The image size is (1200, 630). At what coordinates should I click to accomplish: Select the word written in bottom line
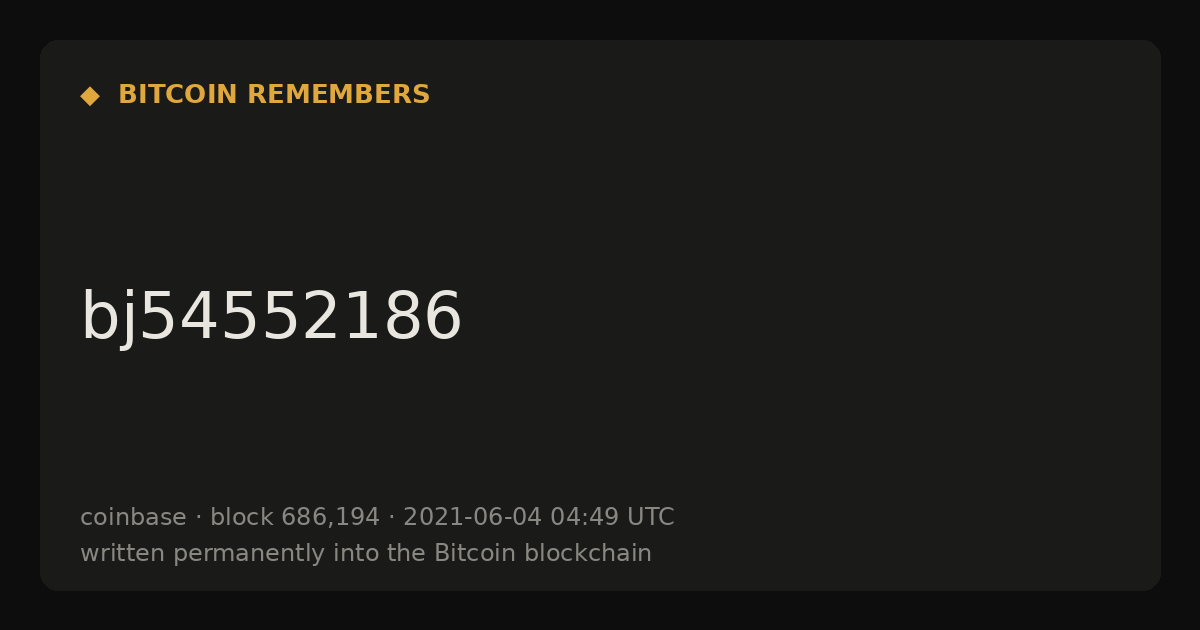click(123, 553)
